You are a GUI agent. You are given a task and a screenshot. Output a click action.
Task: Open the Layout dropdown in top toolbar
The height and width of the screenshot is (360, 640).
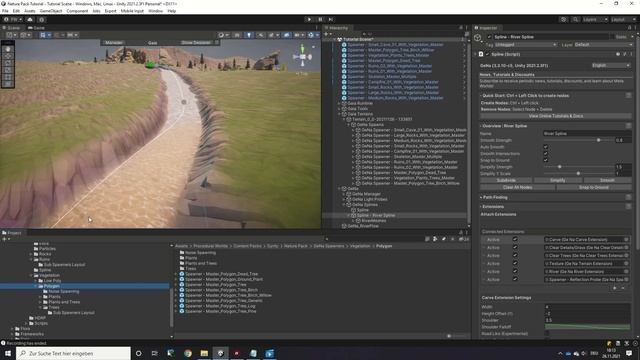(623, 19)
